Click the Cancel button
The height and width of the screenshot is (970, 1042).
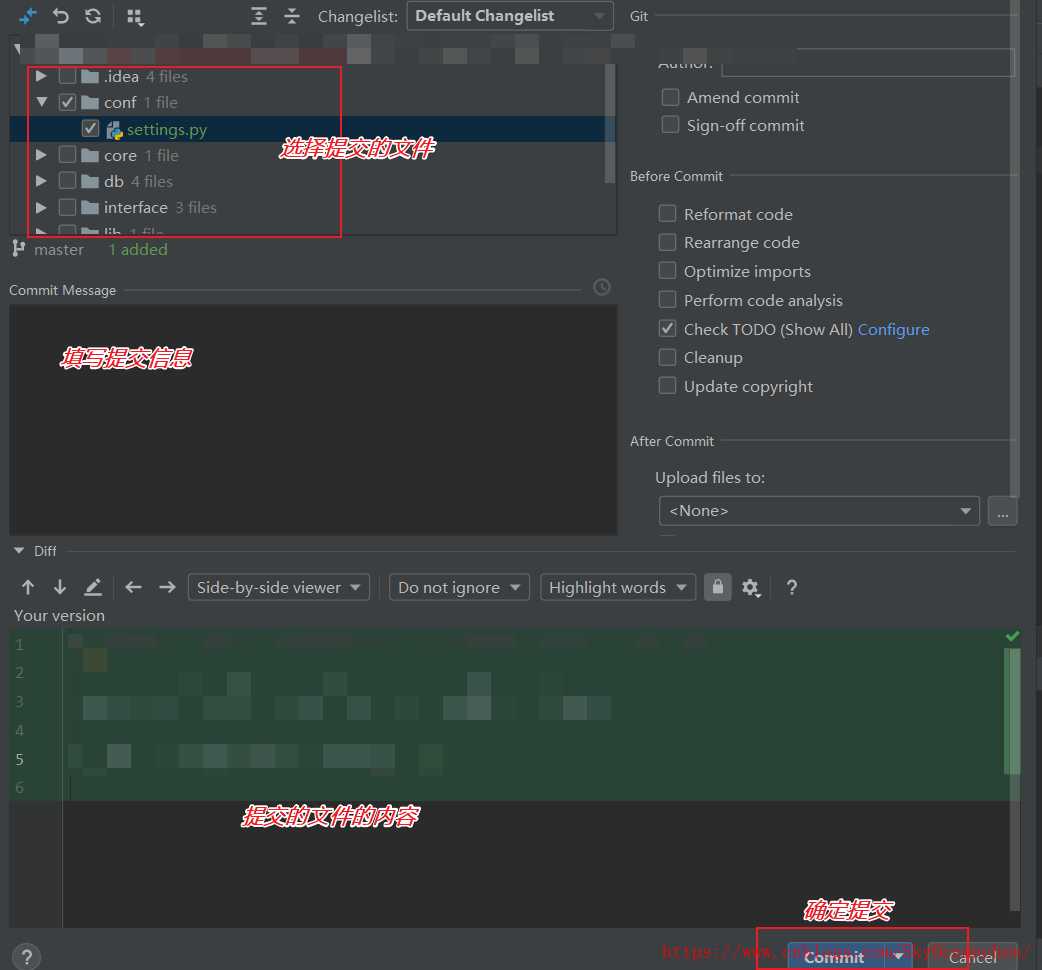point(972,957)
